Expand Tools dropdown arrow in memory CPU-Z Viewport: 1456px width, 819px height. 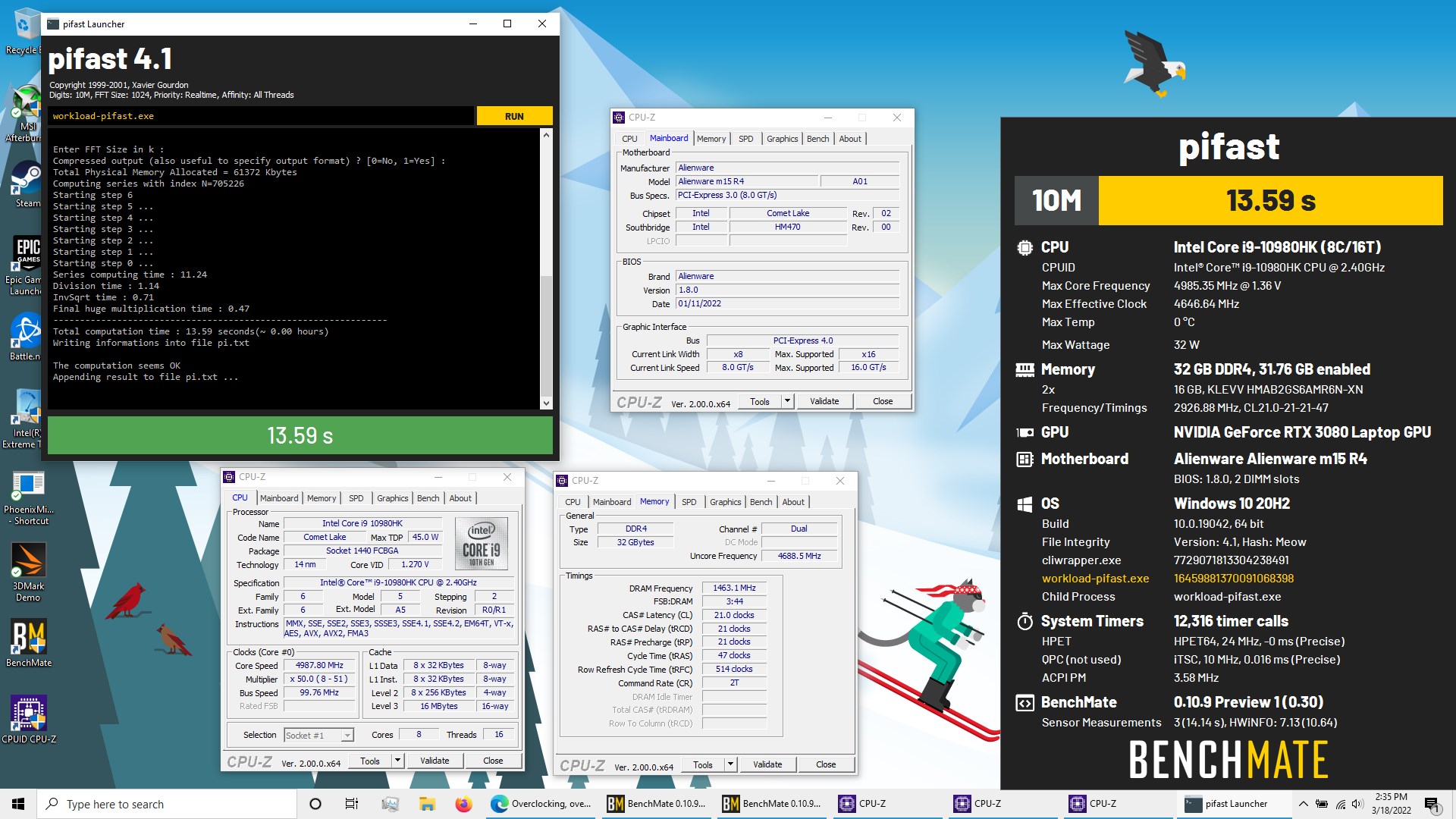[x=730, y=764]
